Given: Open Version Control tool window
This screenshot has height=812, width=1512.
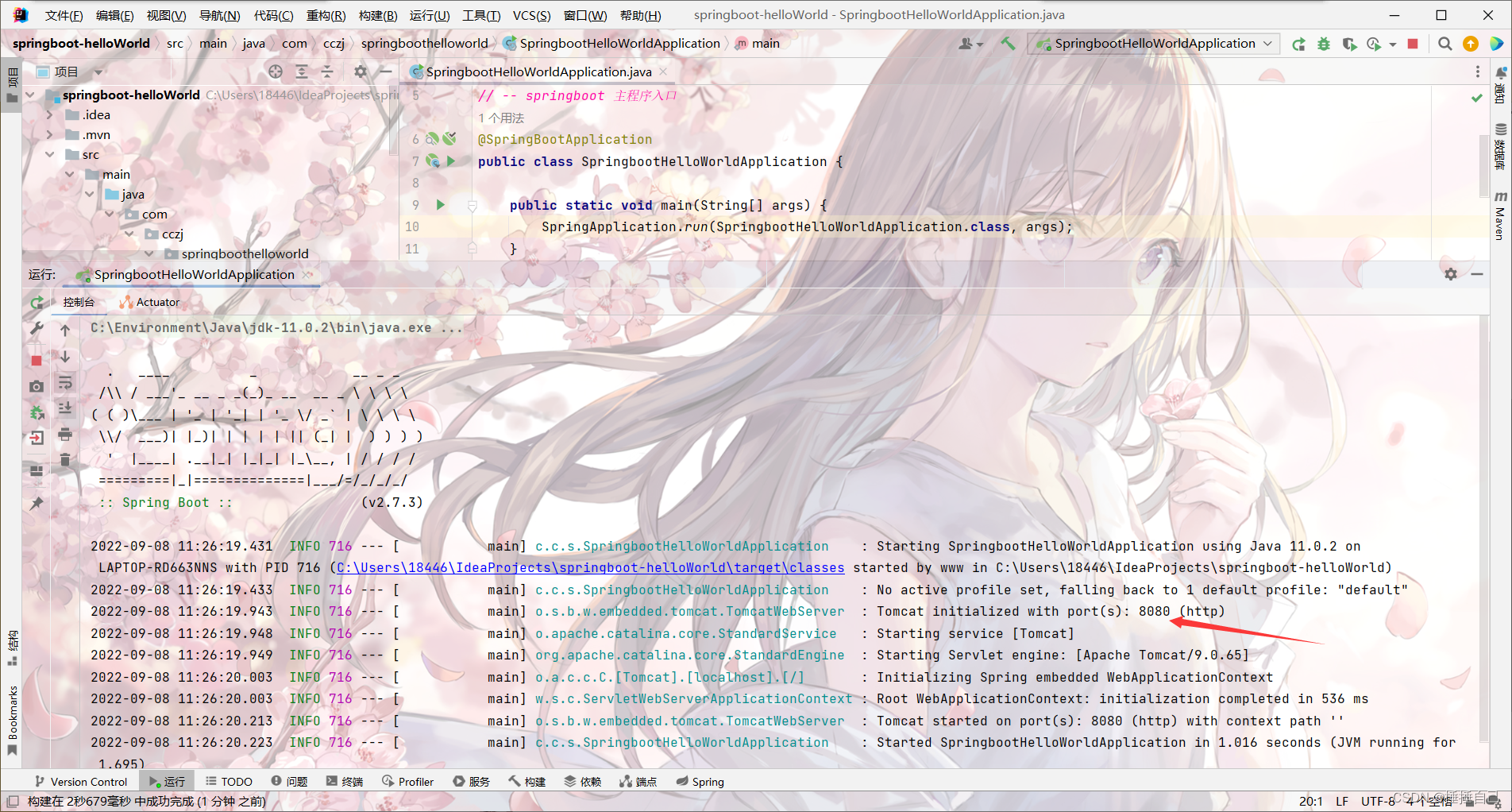Looking at the screenshot, I should coord(80,782).
